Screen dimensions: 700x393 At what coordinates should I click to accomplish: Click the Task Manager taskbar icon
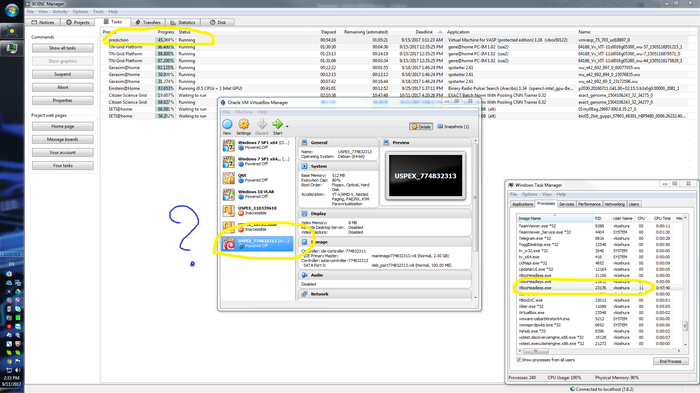click(12, 48)
